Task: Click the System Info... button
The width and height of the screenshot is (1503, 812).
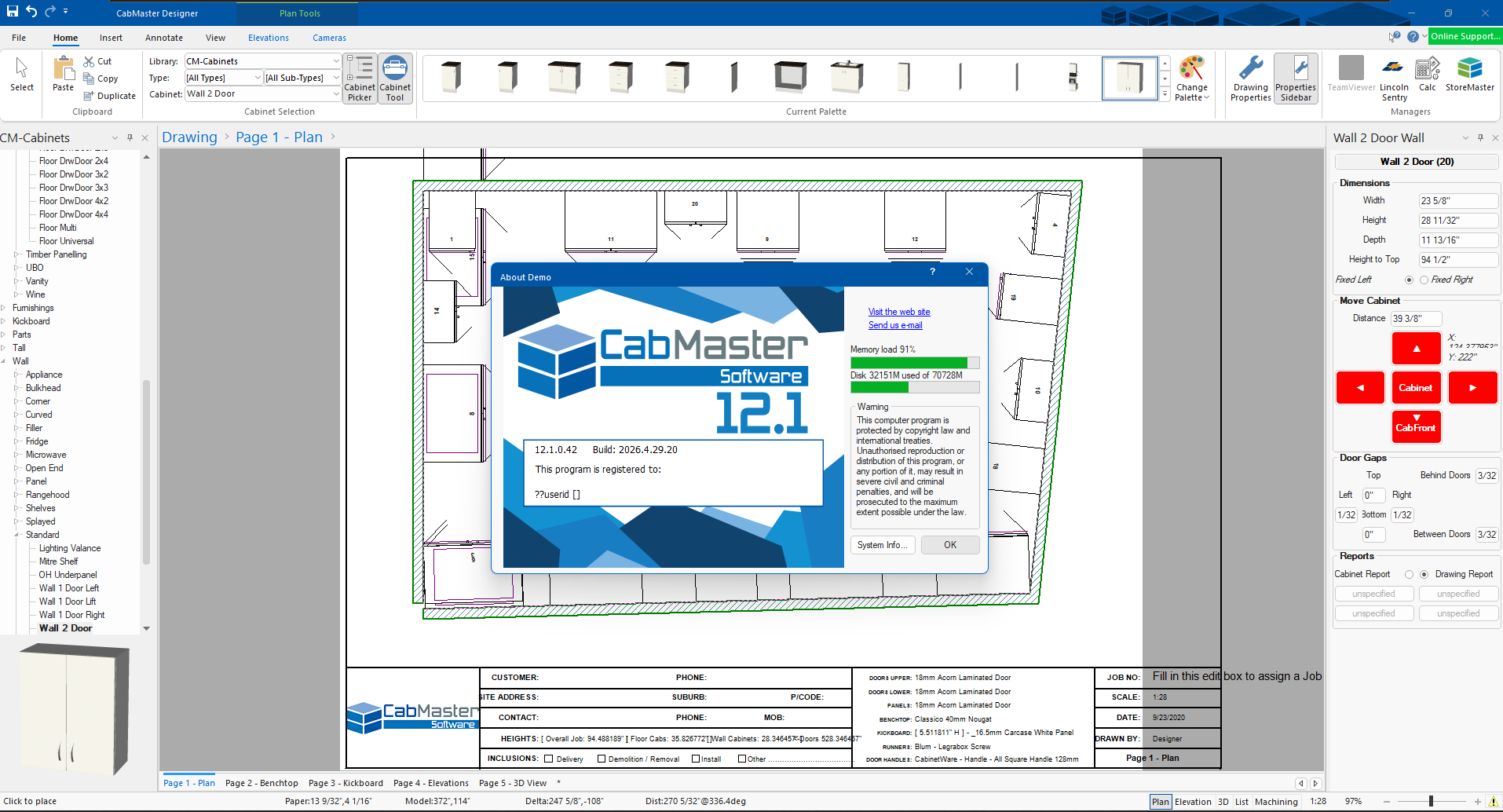Action: click(x=883, y=545)
